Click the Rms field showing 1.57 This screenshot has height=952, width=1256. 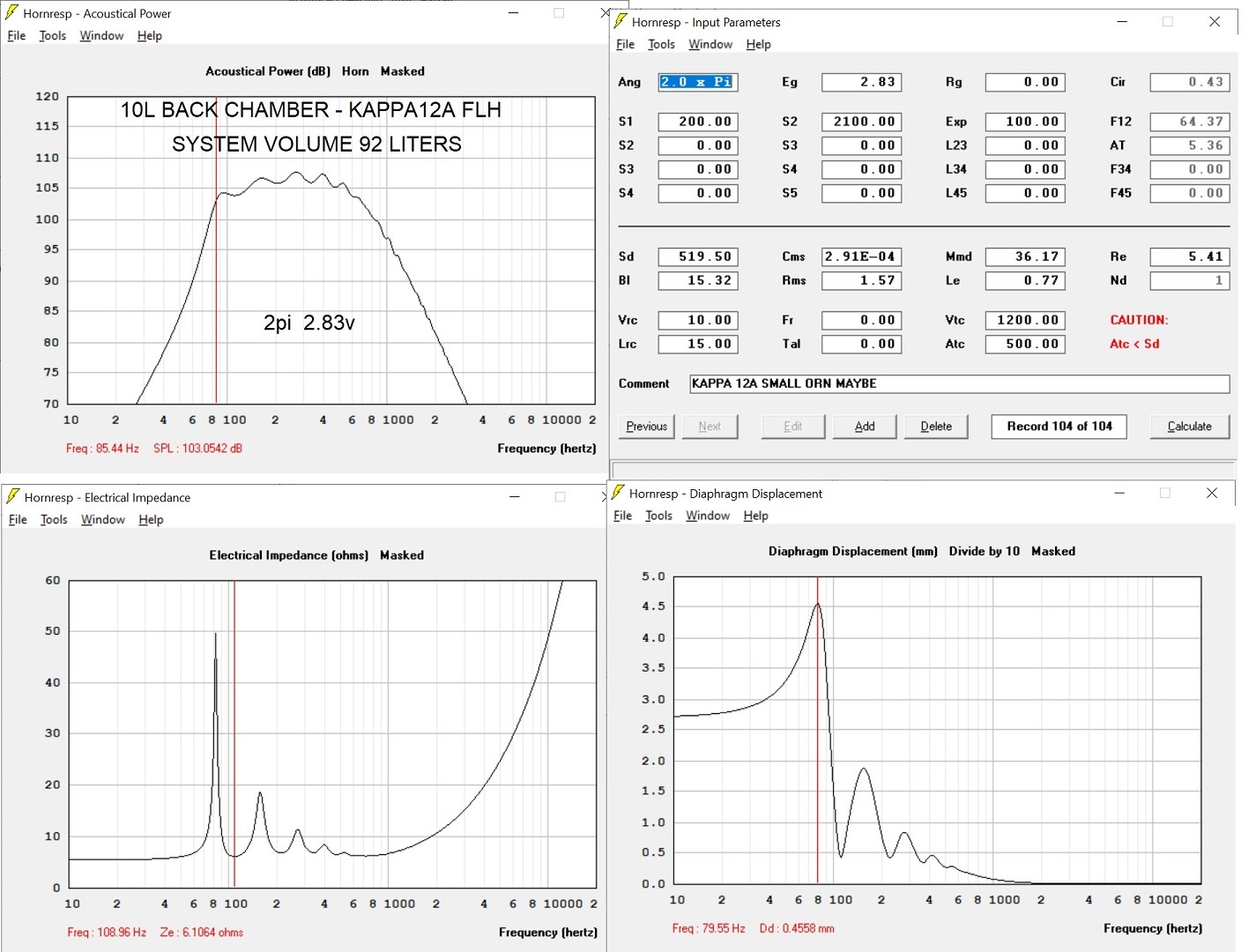pos(861,280)
